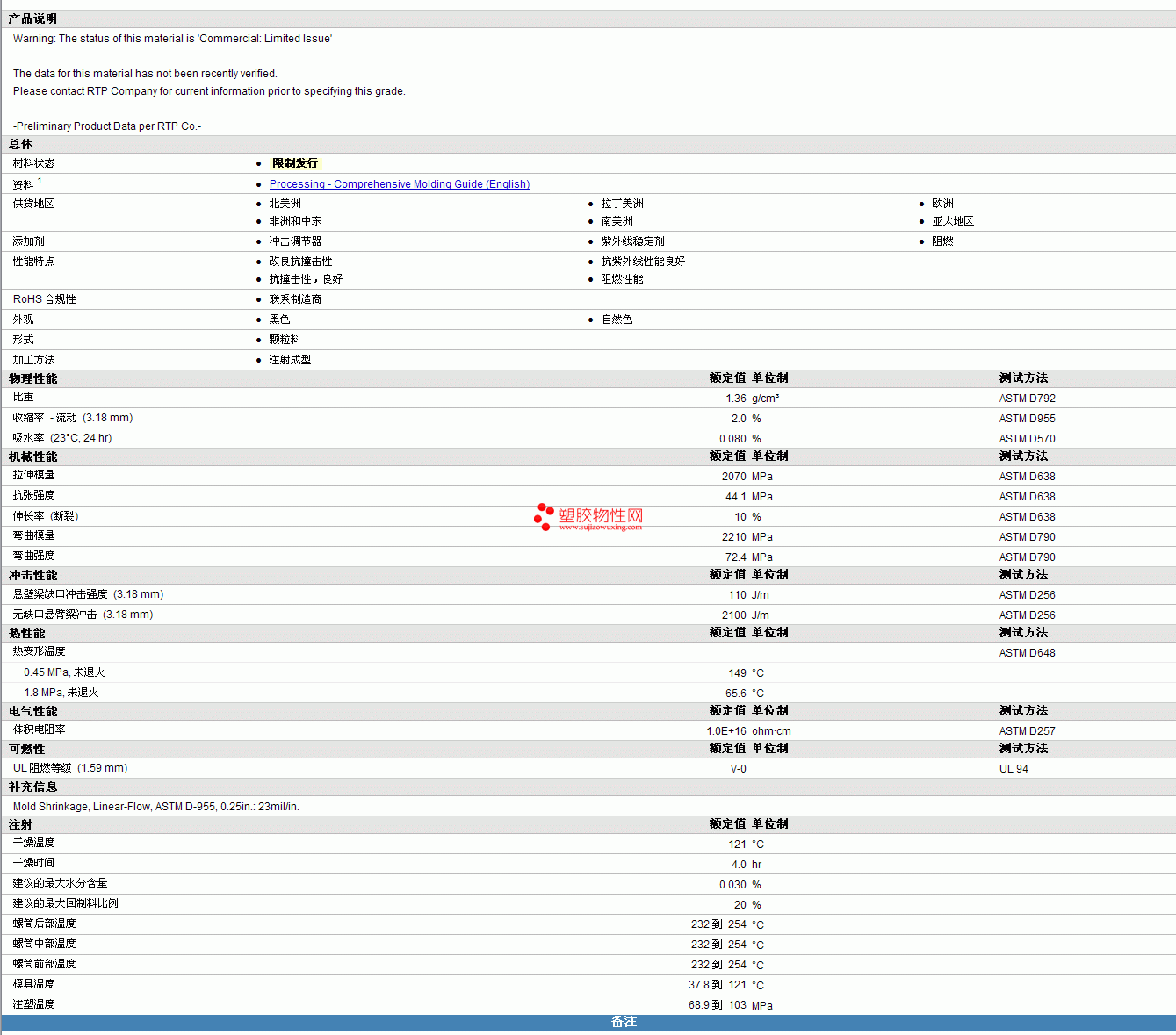Image resolution: width=1176 pixels, height=1035 pixels.
Task: Click the www.sujiaowuxing.com watermark URL
Action: pos(601,528)
